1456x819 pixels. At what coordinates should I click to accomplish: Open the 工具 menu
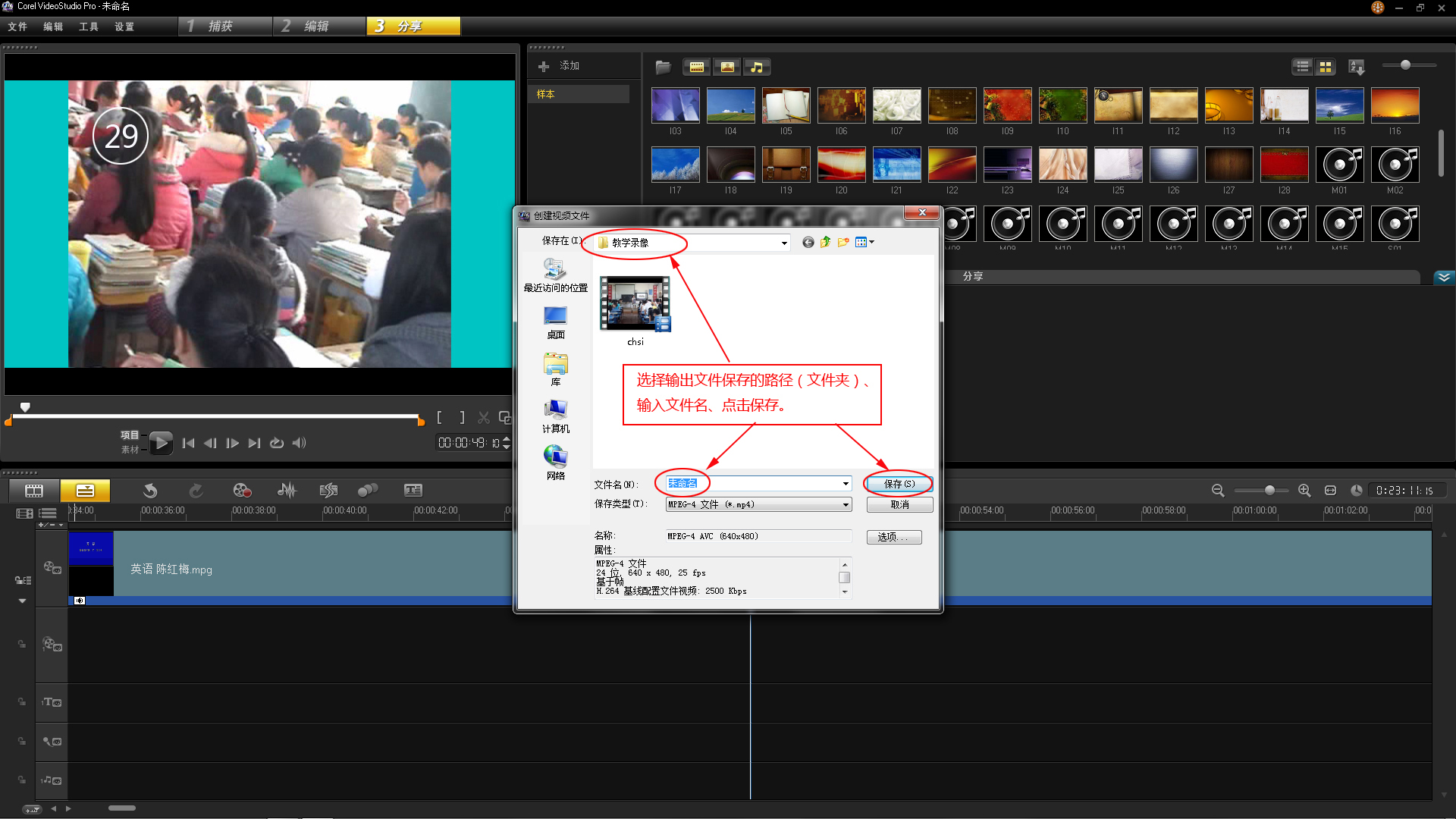coord(88,27)
